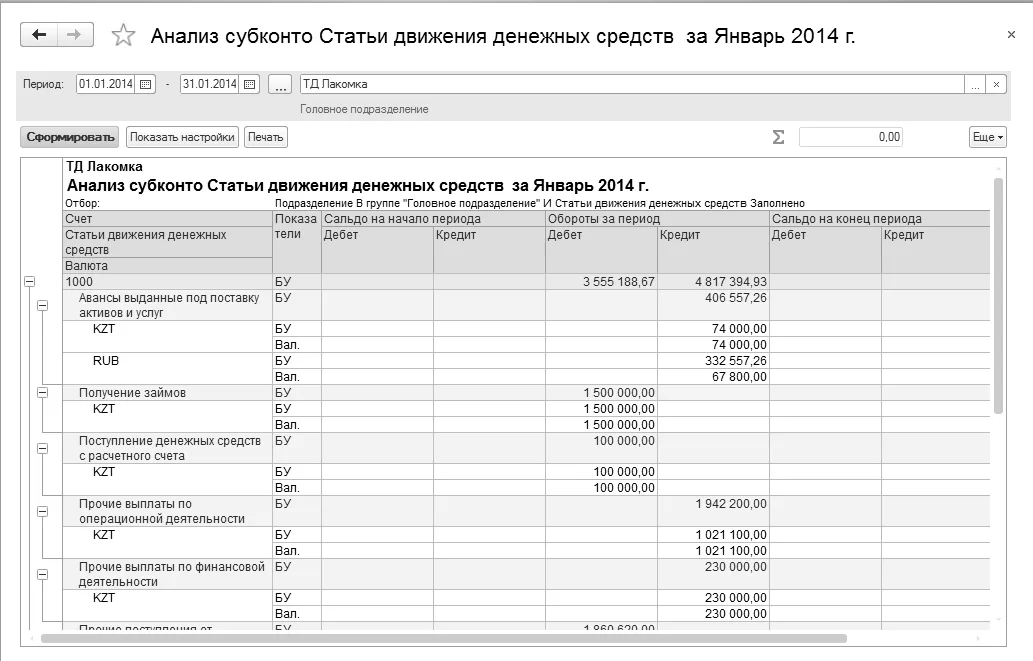Click the Сформировать button

[x=70, y=137]
